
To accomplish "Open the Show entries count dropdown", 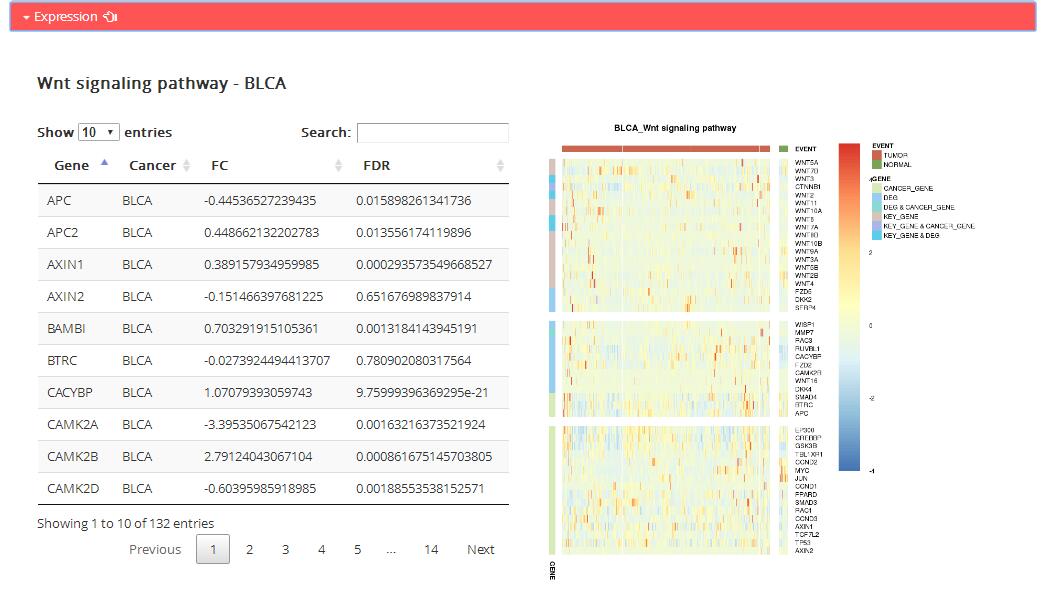I will tap(99, 132).
